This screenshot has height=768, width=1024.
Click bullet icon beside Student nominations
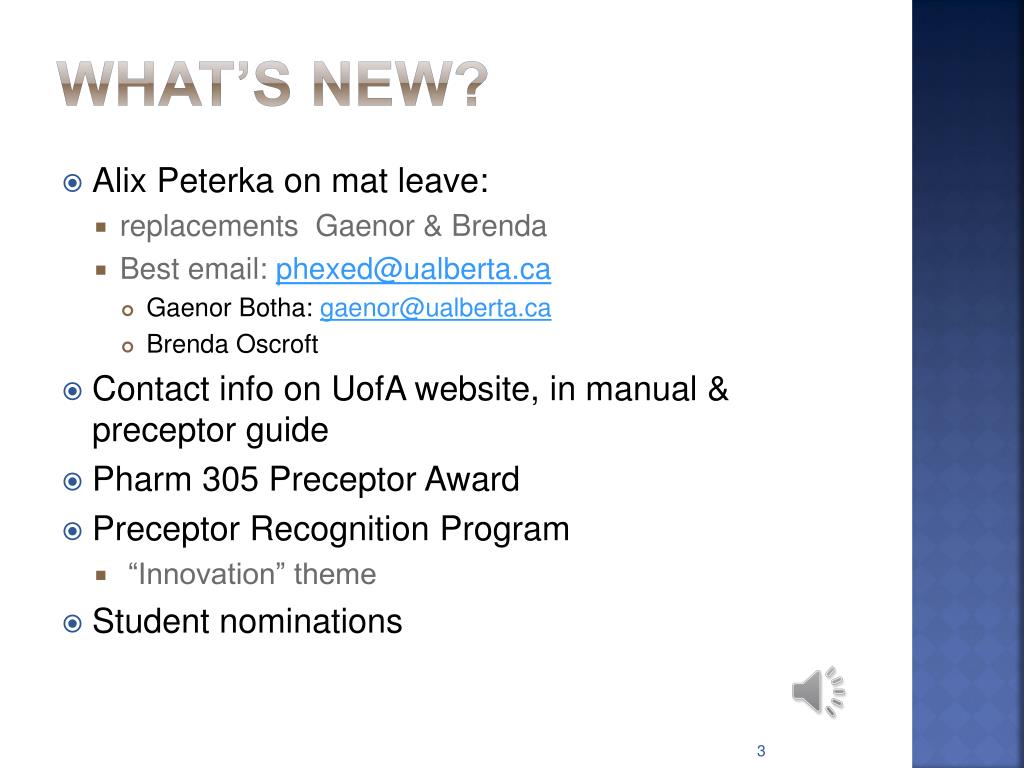coord(72,623)
